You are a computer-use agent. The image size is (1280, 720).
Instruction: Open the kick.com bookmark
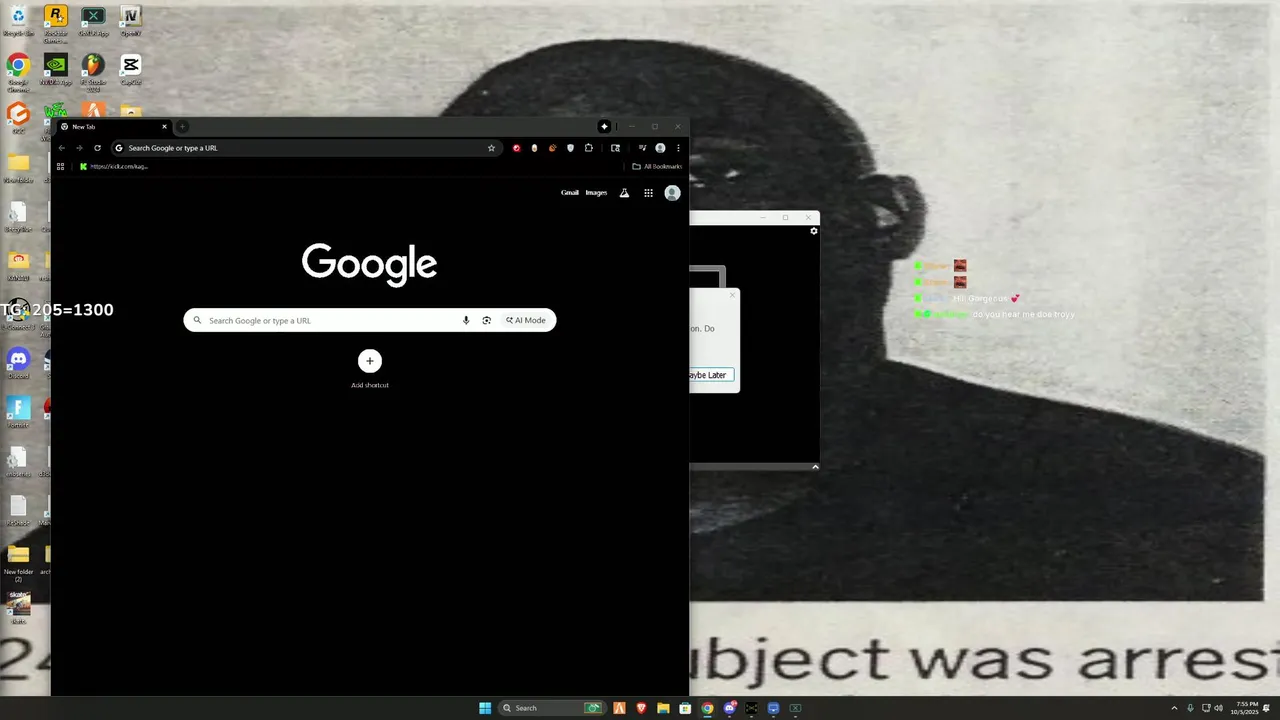(114, 166)
